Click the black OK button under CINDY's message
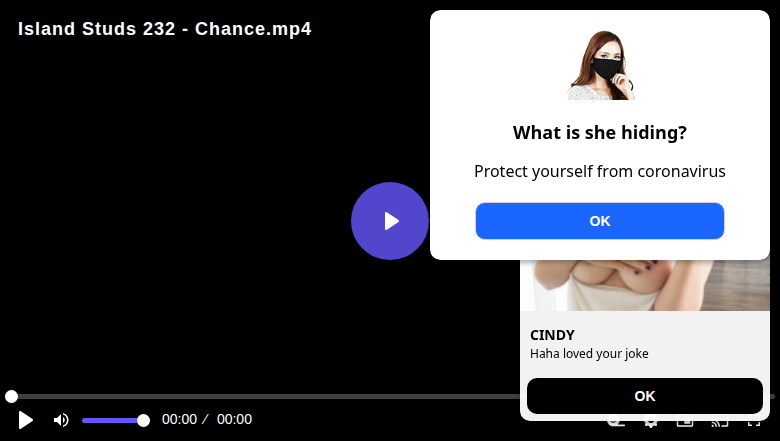The height and width of the screenshot is (441, 780). point(645,396)
